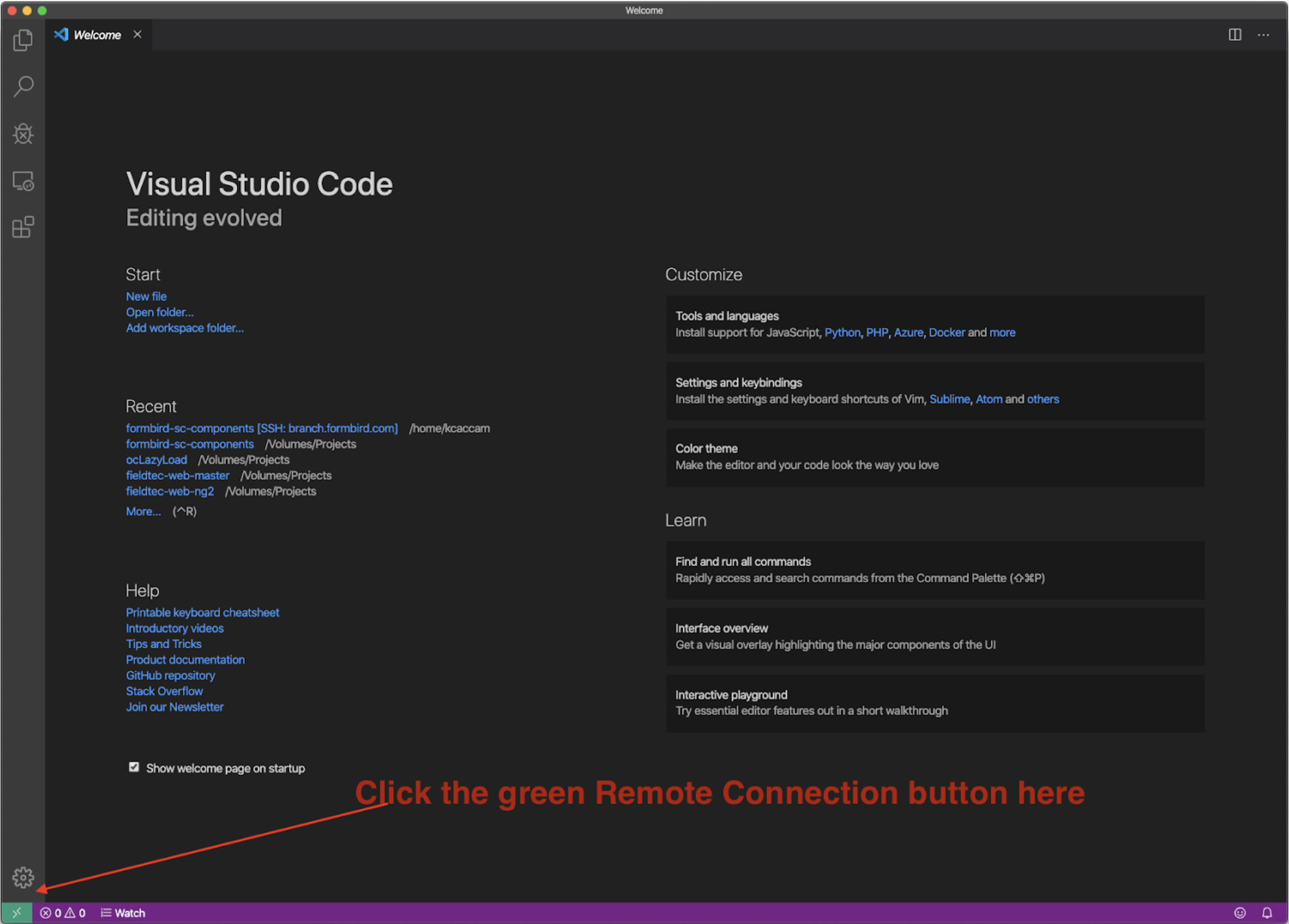
Task: Click the New file link
Action: [146, 297]
